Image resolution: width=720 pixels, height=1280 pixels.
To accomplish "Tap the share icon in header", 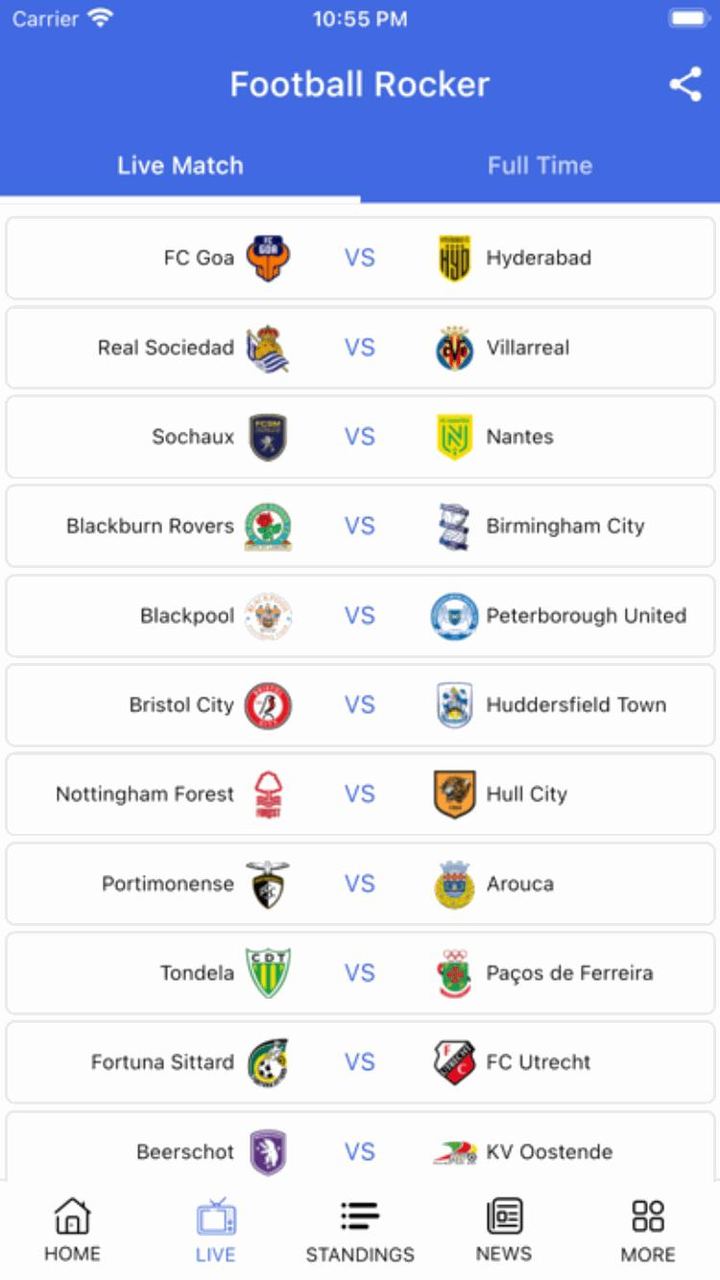I will pyautogui.click(x=686, y=85).
